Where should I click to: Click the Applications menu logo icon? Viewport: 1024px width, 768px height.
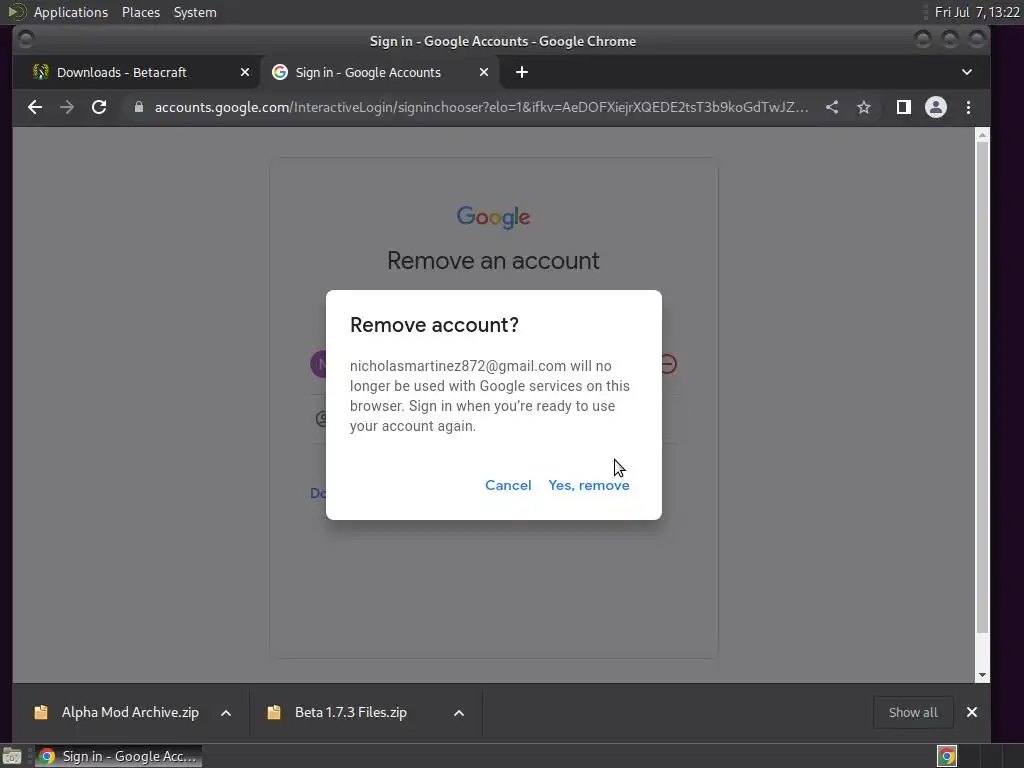16,12
